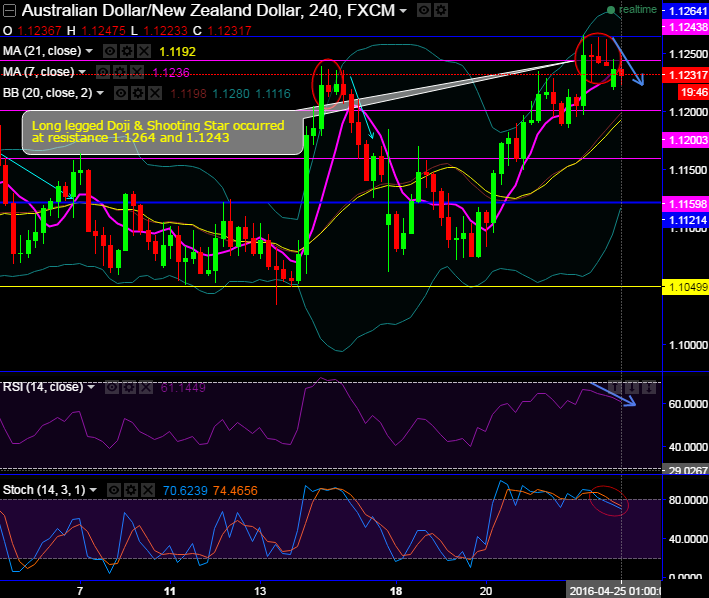Click the RSI (14, close) legend label
This screenshot has height=598, width=709.
tap(43, 387)
